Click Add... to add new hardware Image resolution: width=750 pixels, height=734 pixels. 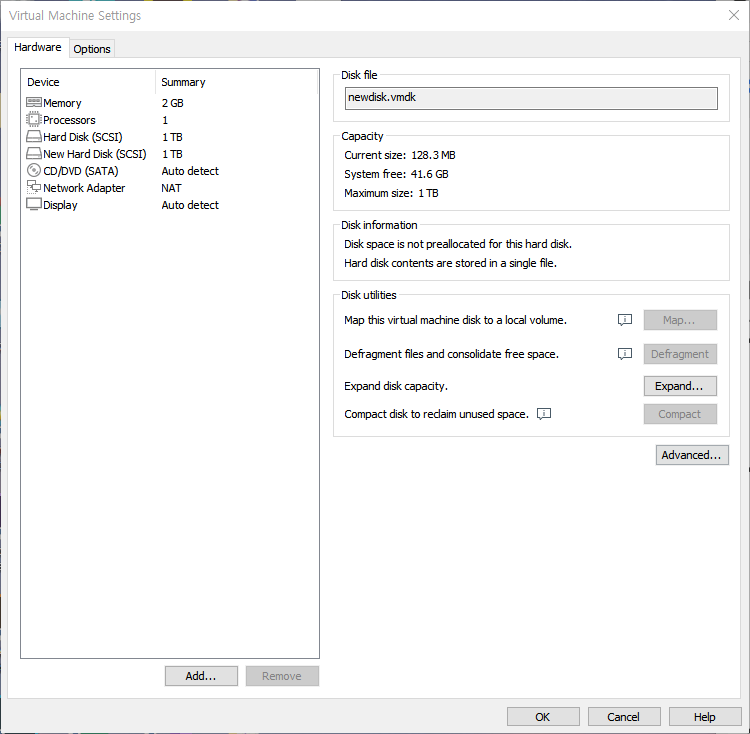201,676
